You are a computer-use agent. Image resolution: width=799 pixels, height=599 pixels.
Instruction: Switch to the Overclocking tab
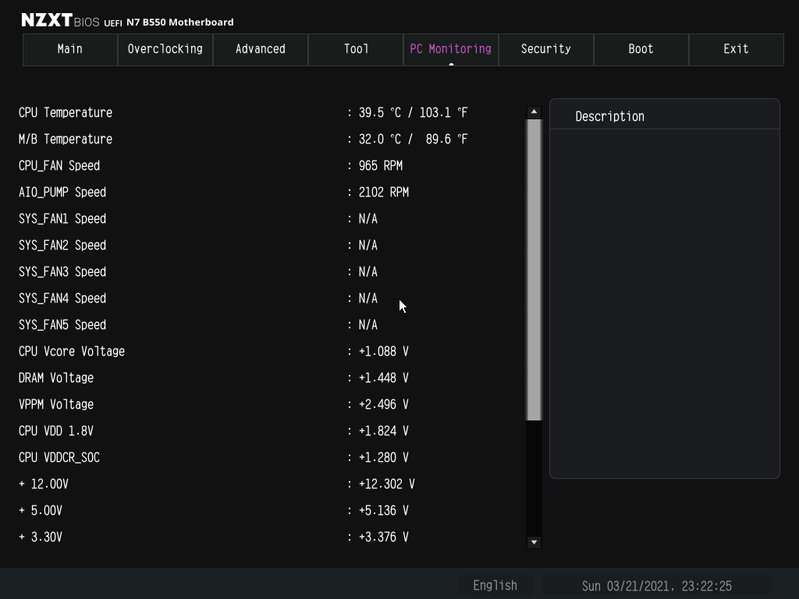[165, 49]
